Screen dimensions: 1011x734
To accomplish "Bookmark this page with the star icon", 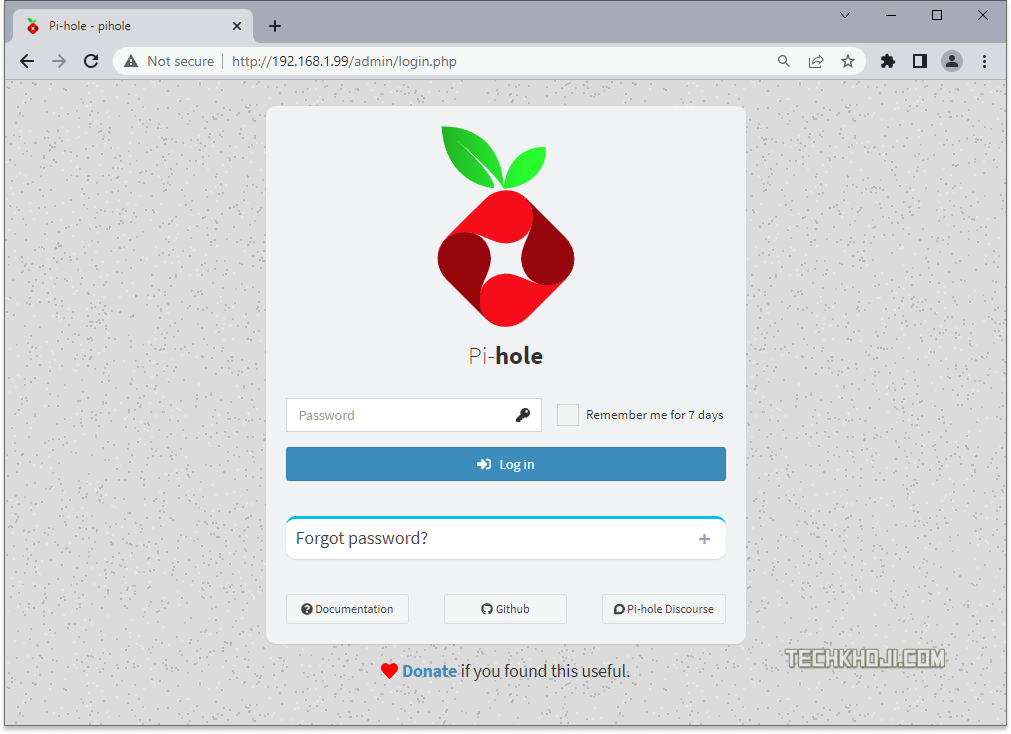I will tap(848, 61).
